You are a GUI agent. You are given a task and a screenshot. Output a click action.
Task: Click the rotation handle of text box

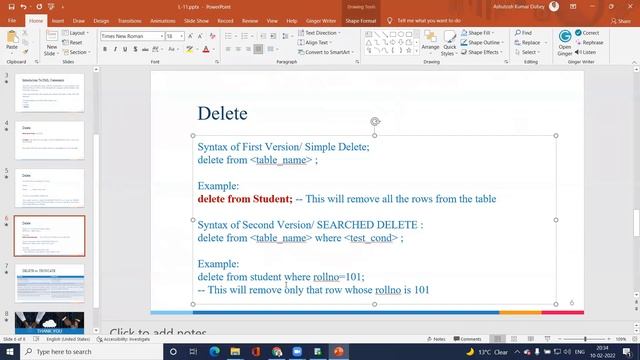point(375,121)
